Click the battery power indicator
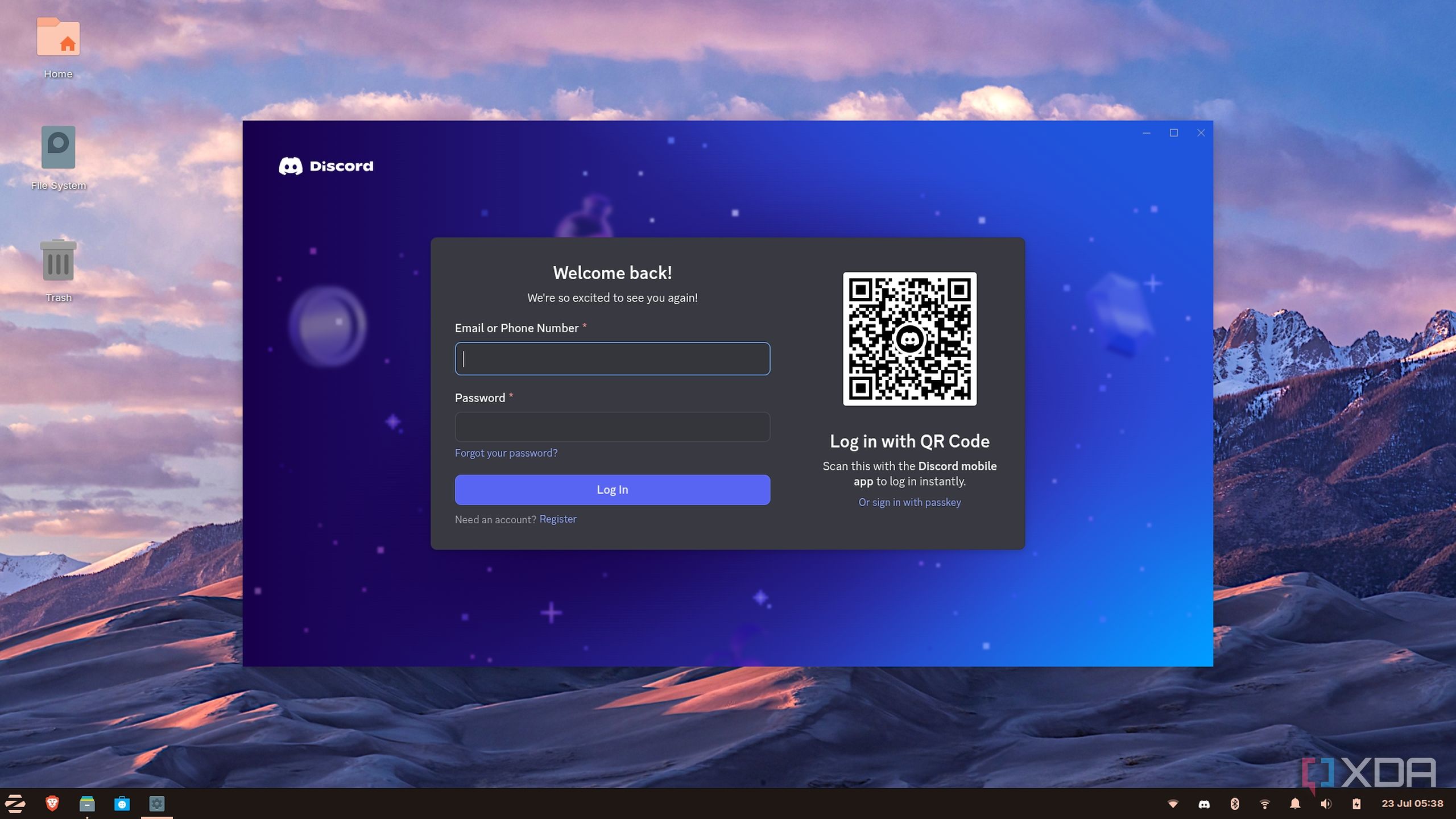 tap(1356, 804)
